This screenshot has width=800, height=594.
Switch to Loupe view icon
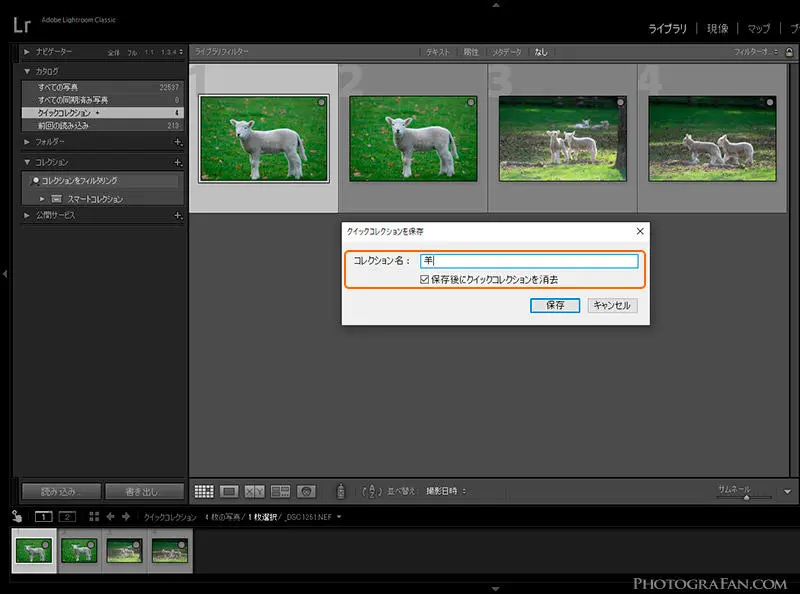click(x=230, y=490)
